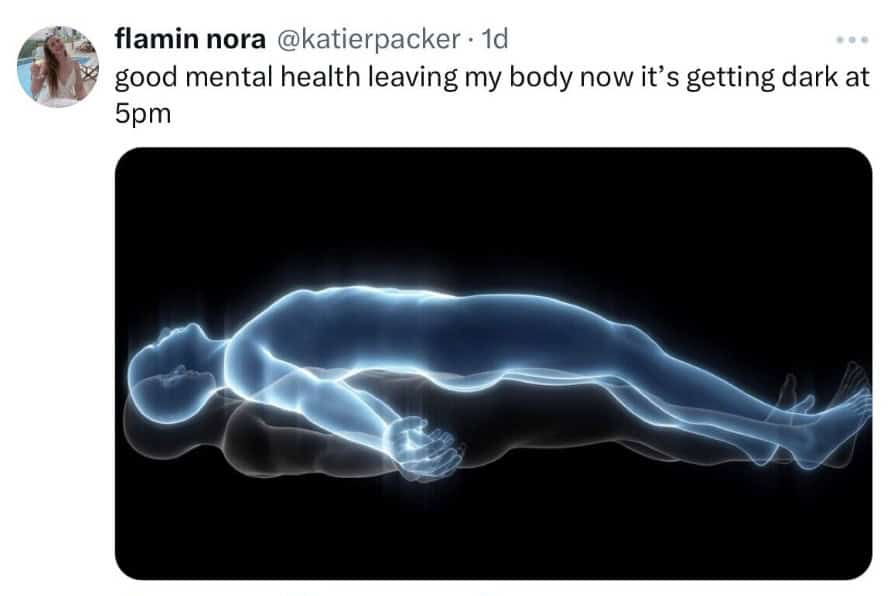The height and width of the screenshot is (596, 890).
Task: Open the attached glowing body image
Action: [x=493, y=363]
